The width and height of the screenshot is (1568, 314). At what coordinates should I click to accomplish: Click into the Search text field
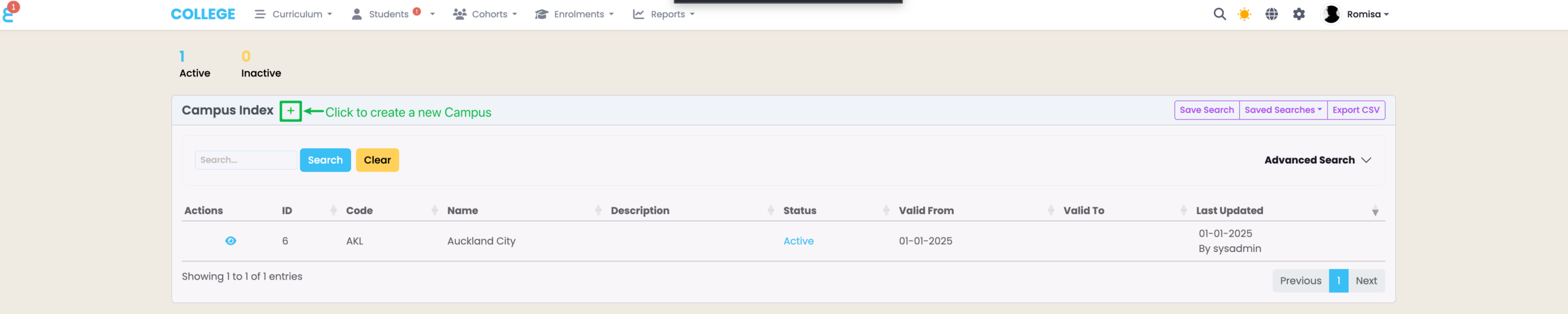(x=246, y=160)
